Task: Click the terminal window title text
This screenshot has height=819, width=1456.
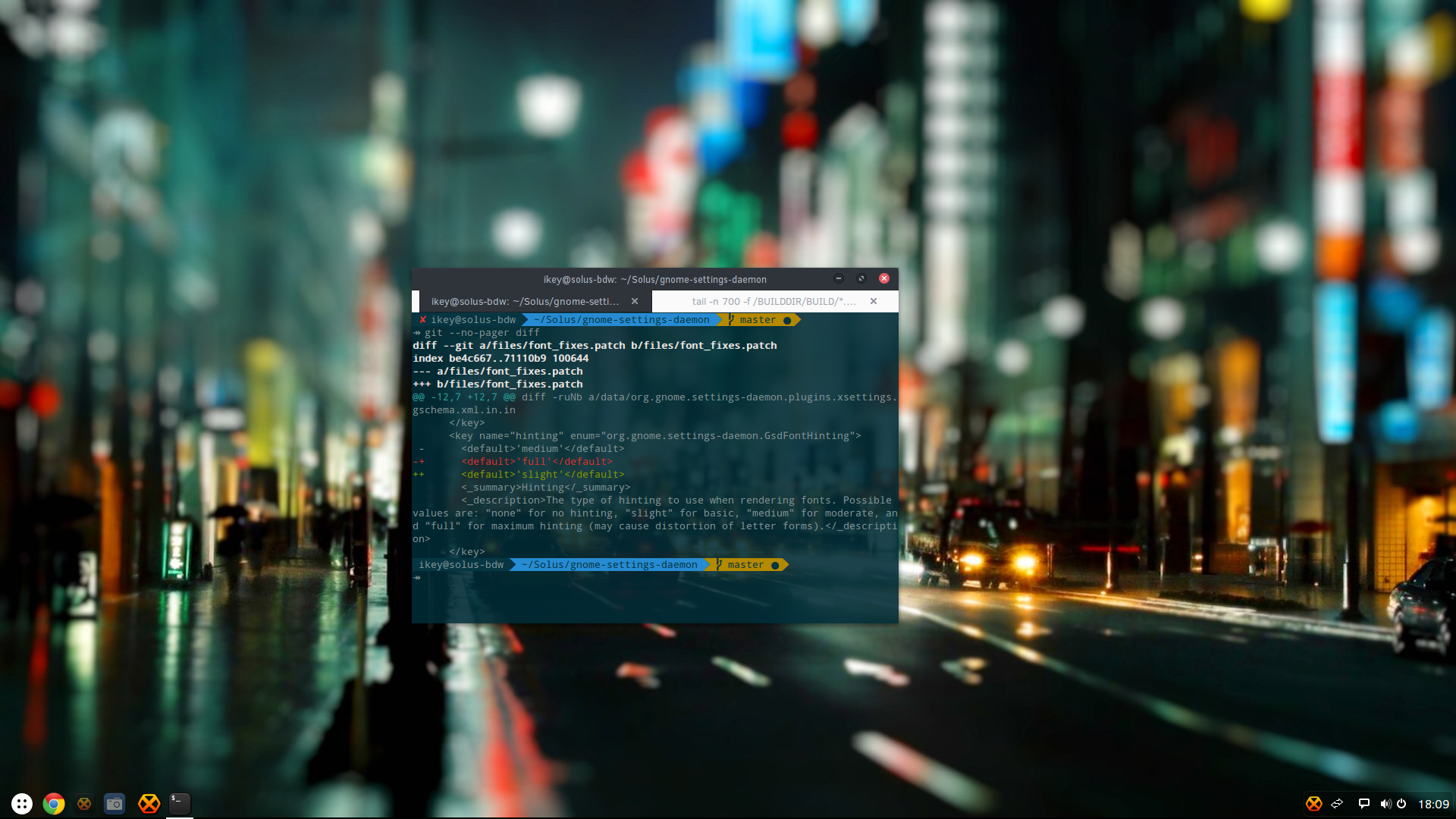Action: (x=655, y=280)
